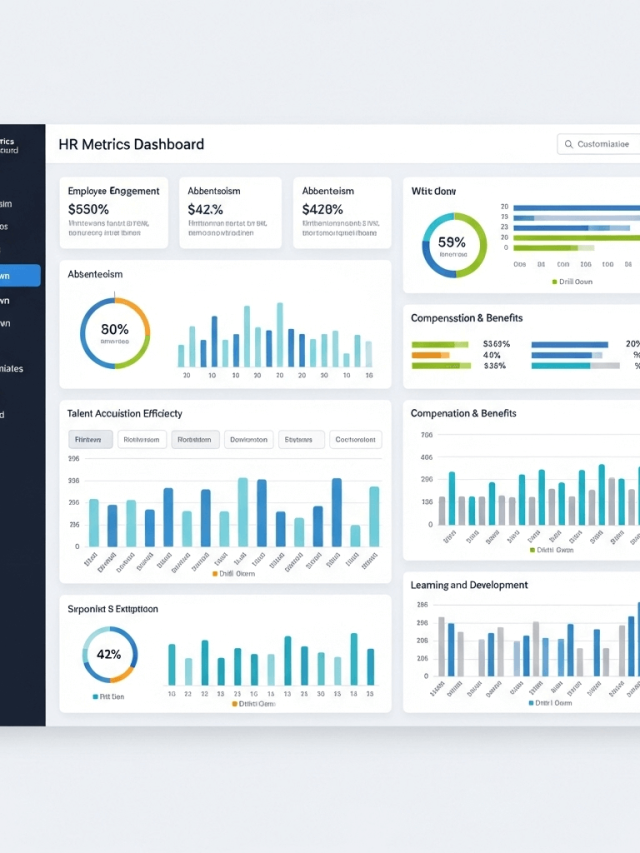Screen dimensions: 640x853
Task: Select the third filter tab in Talent Acquisition
Action: [195, 439]
